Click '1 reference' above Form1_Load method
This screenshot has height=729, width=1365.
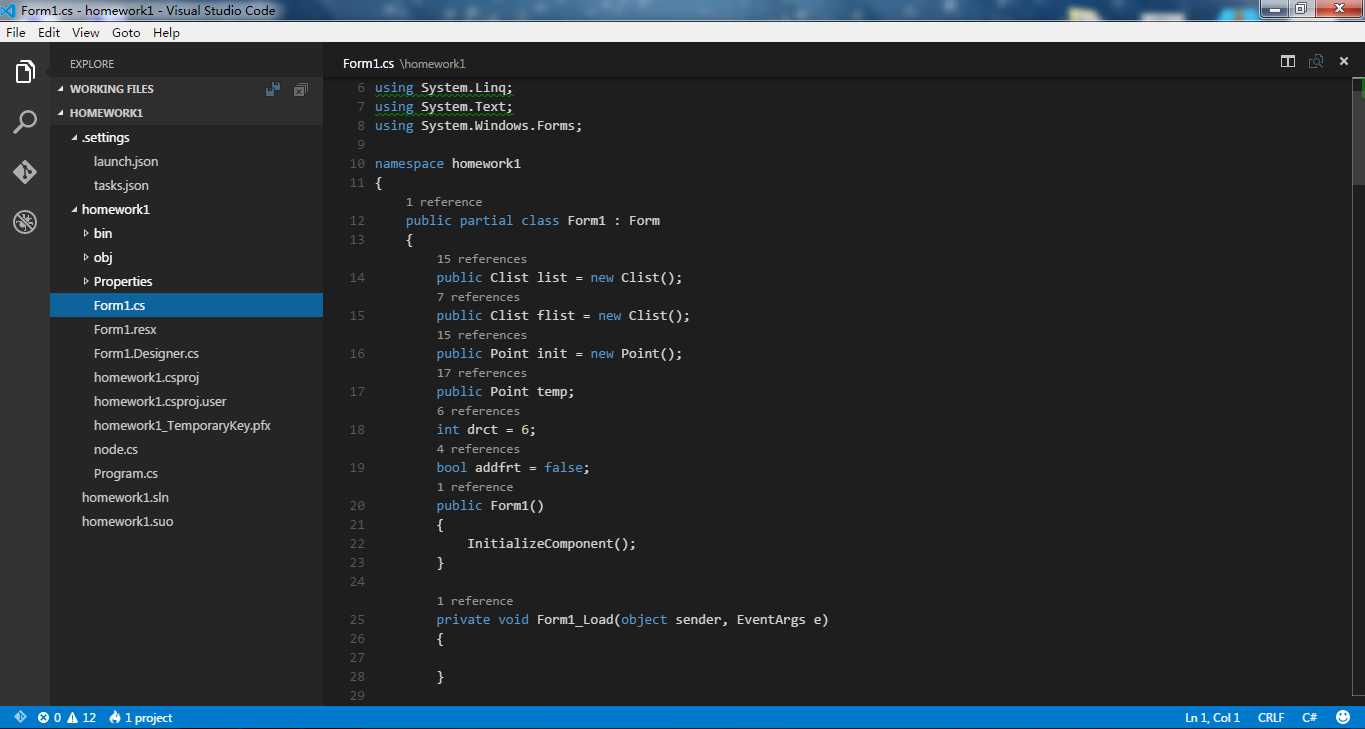474,601
